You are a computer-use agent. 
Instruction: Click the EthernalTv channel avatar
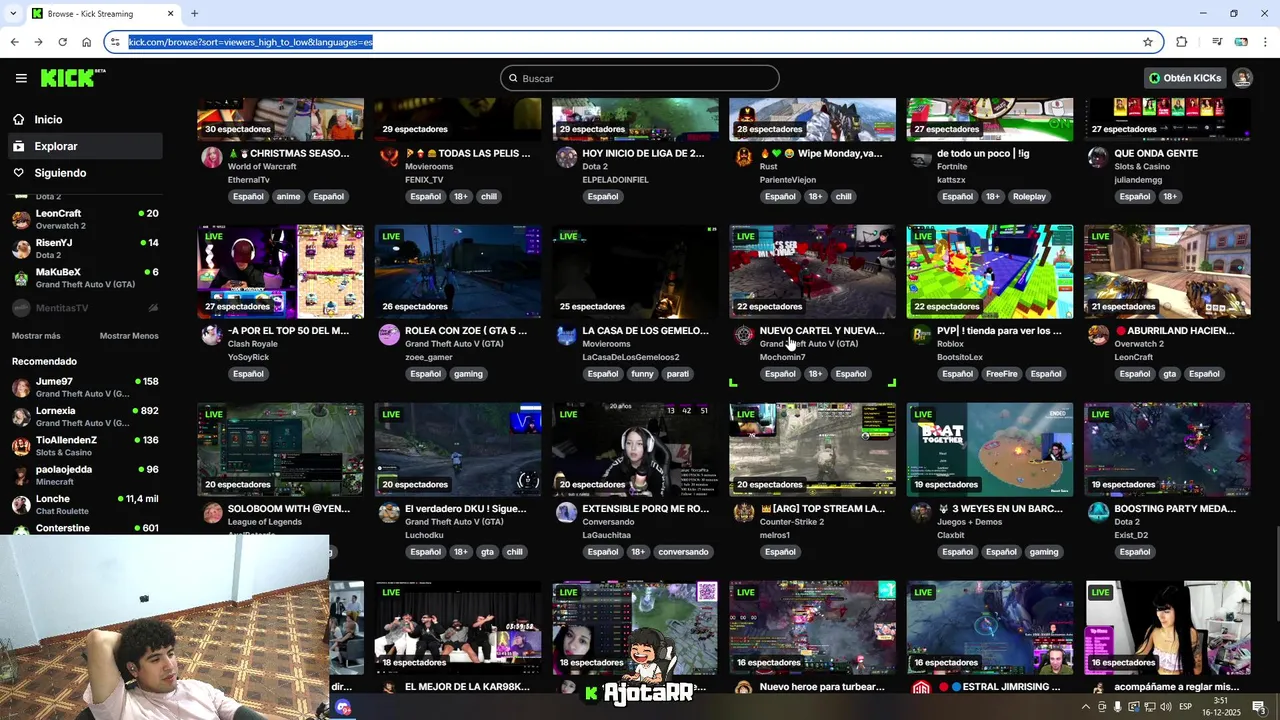(x=212, y=157)
